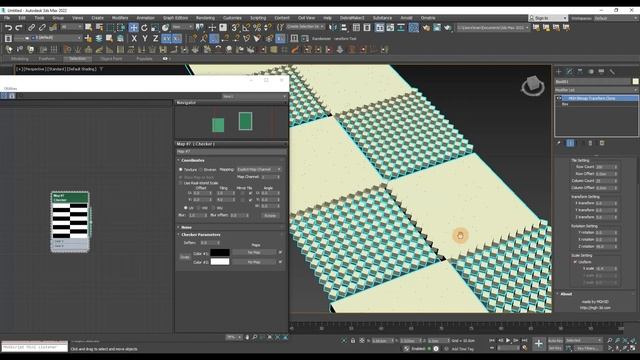Image resolution: width=640 pixels, height=360 pixels.
Task: Click the Swap colors button
Action: point(185,257)
